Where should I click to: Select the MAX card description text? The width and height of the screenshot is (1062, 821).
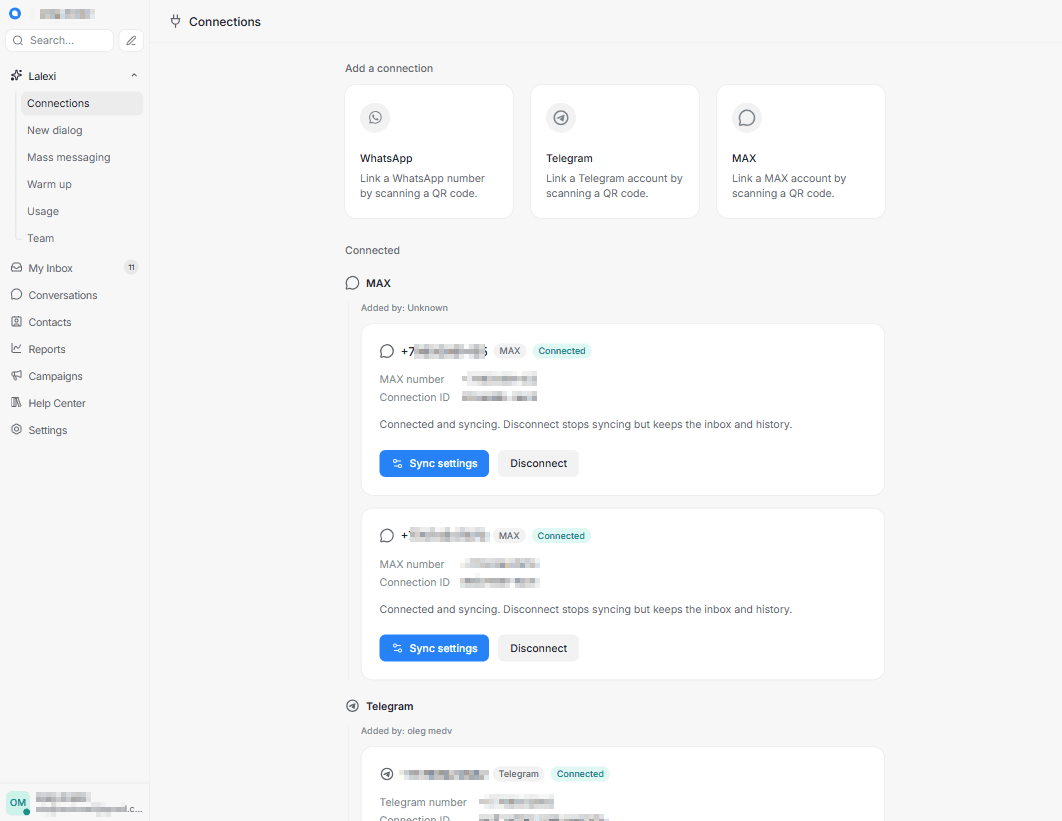tap(789, 186)
